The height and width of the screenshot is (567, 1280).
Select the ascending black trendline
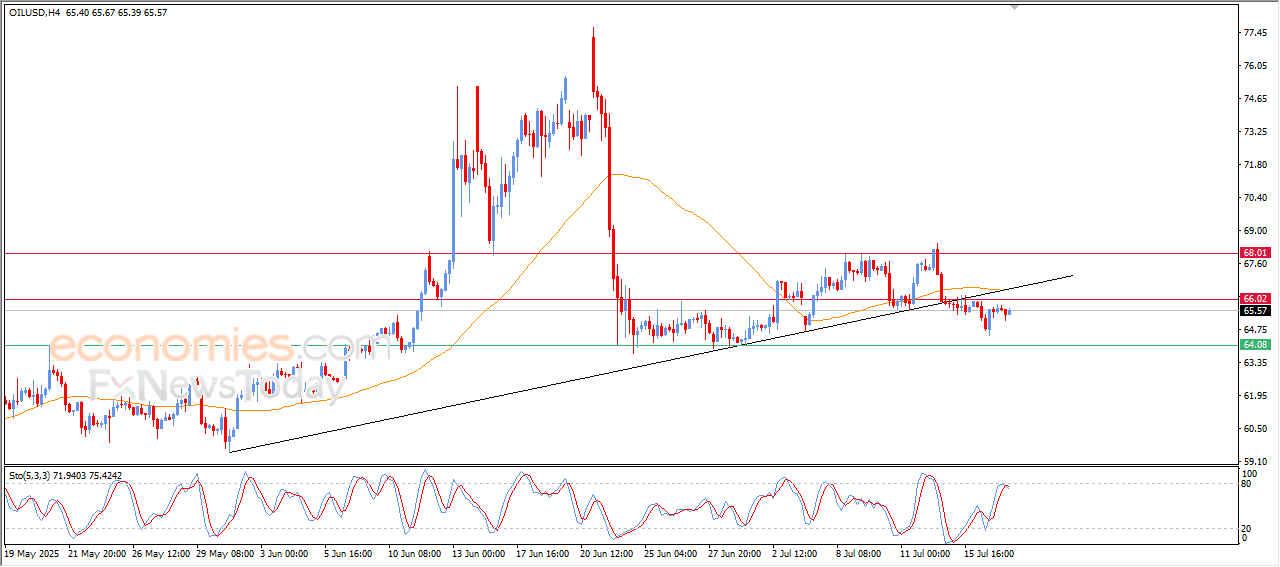pyautogui.click(x=650, y=364)
